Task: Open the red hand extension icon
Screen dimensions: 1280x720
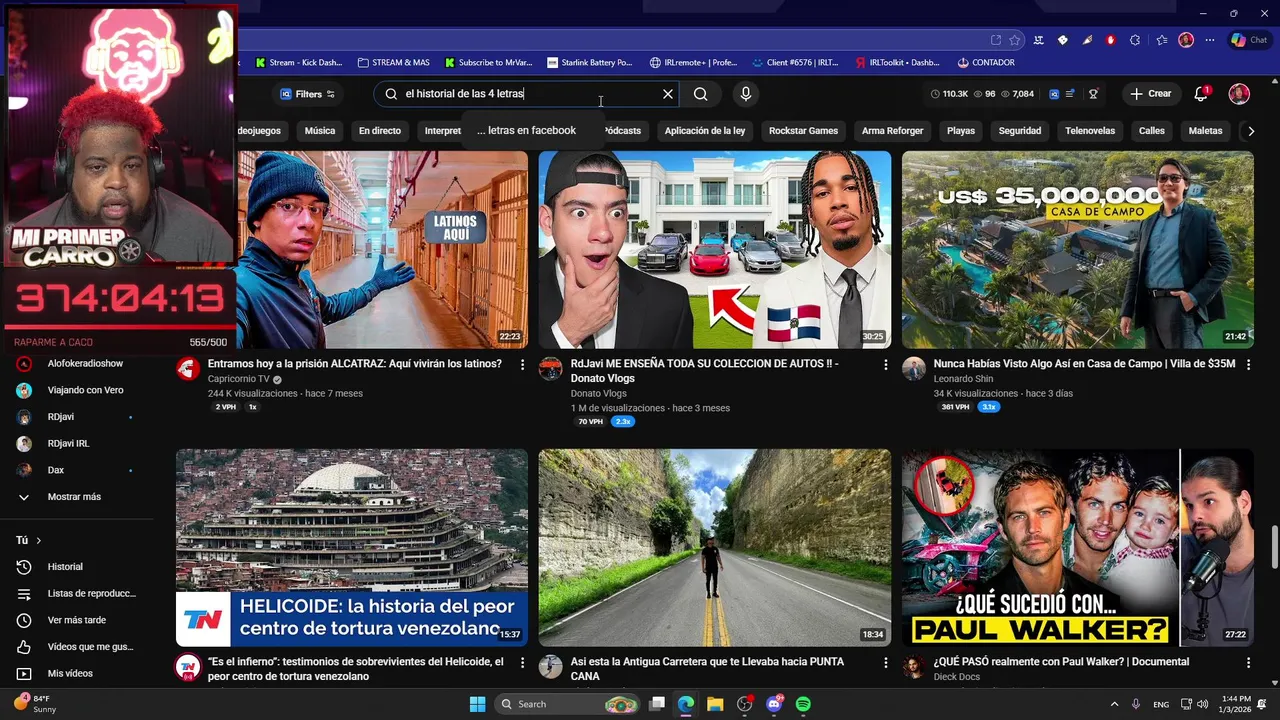Action: (x=1110, y=40)
